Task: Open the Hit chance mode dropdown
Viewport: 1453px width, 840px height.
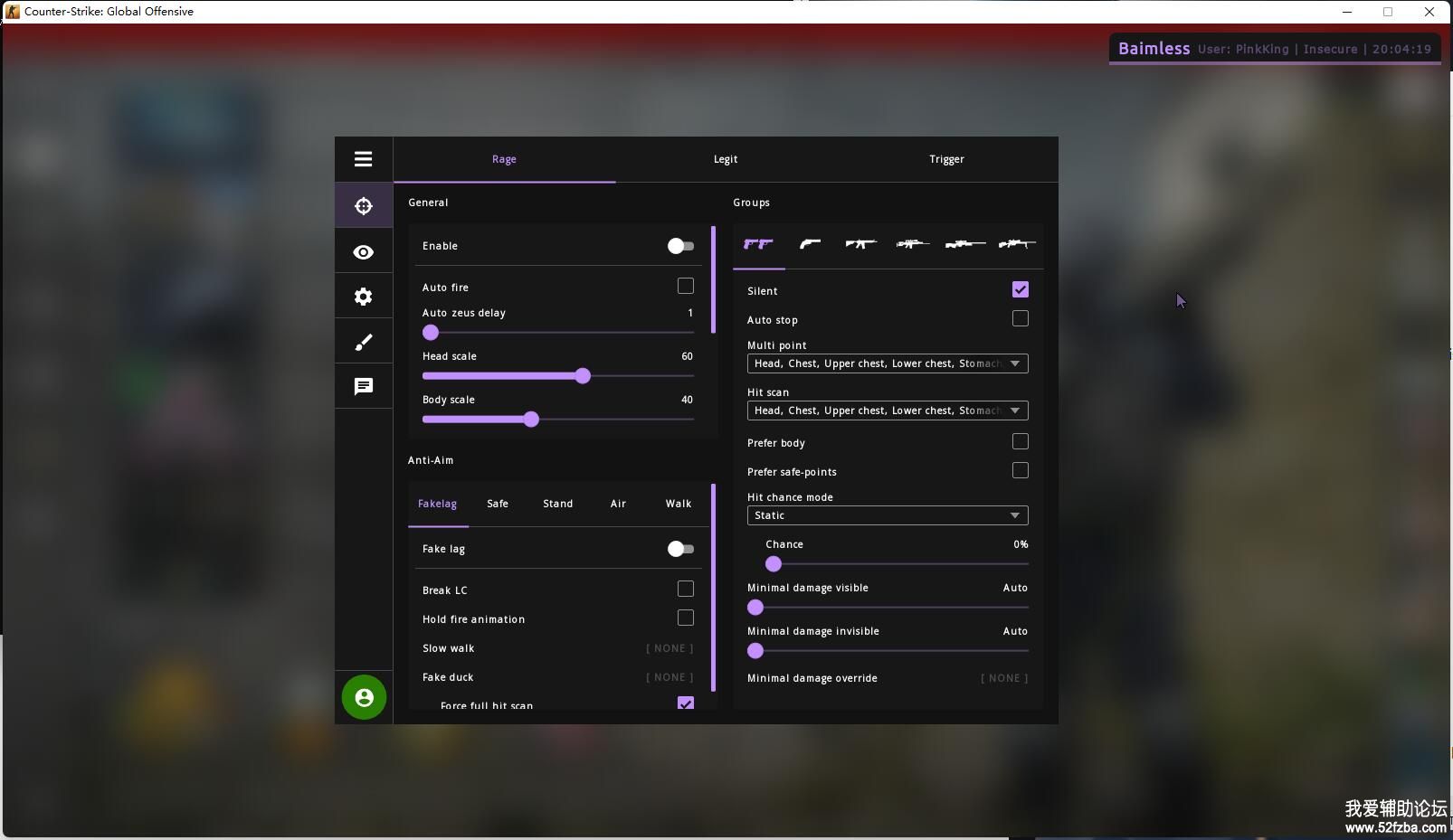Action: tap(888, 515)
